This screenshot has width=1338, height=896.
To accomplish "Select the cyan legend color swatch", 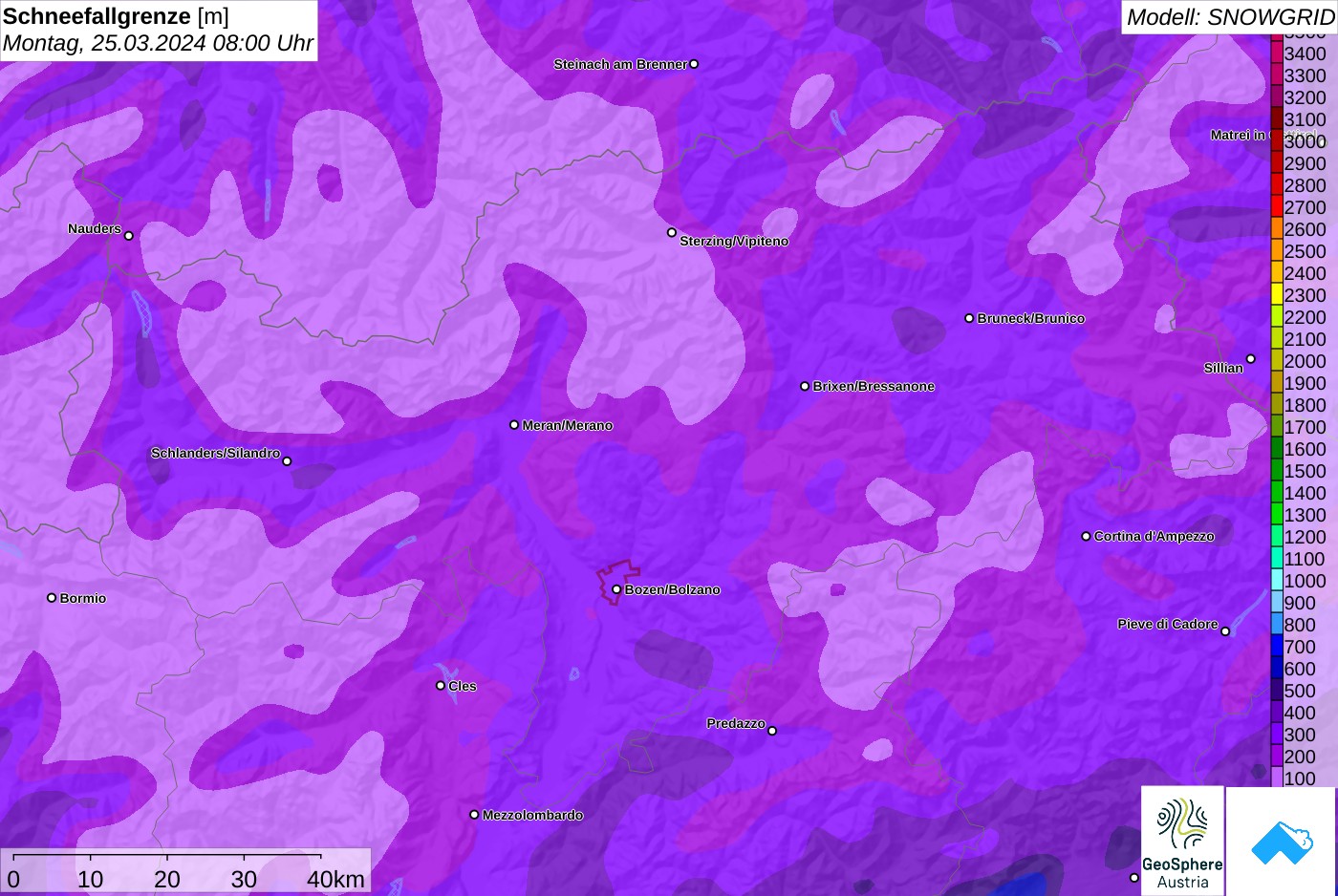I will tap(1277, 580).
